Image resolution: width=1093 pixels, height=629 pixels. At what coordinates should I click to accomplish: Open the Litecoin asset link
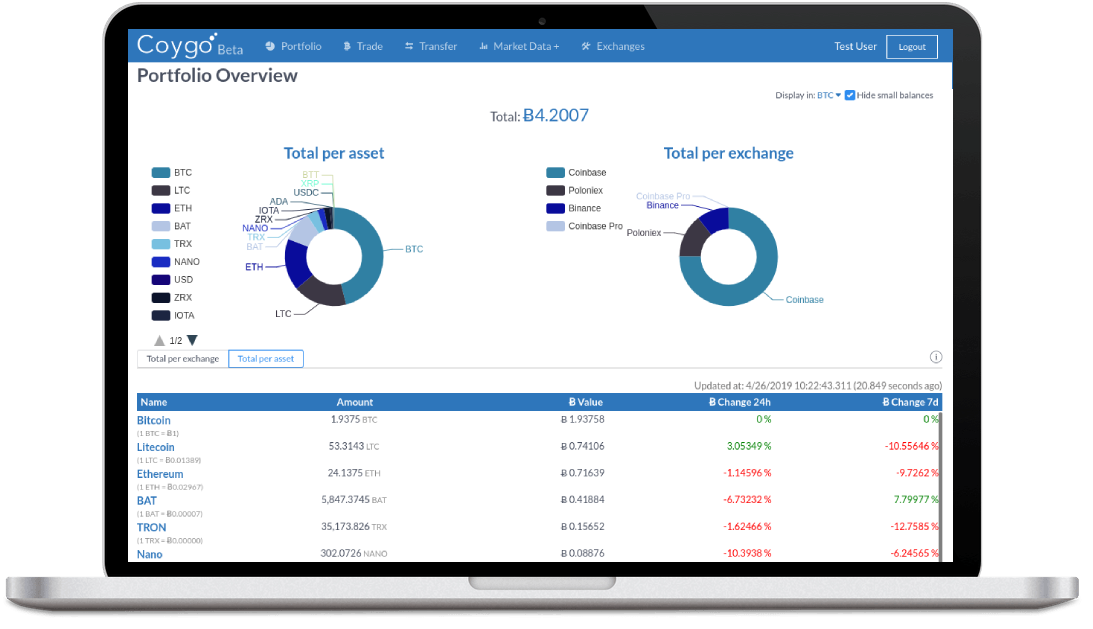pos(155,447)
